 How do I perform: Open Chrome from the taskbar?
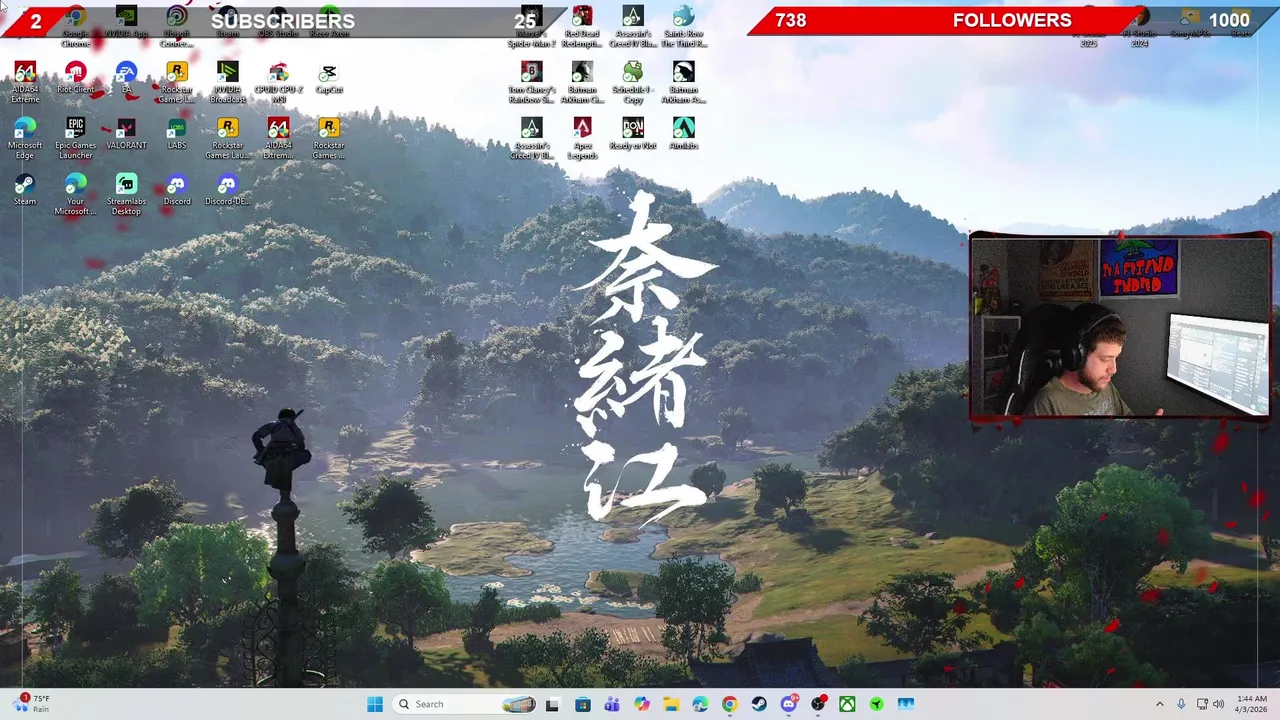[x=729, y=704]
